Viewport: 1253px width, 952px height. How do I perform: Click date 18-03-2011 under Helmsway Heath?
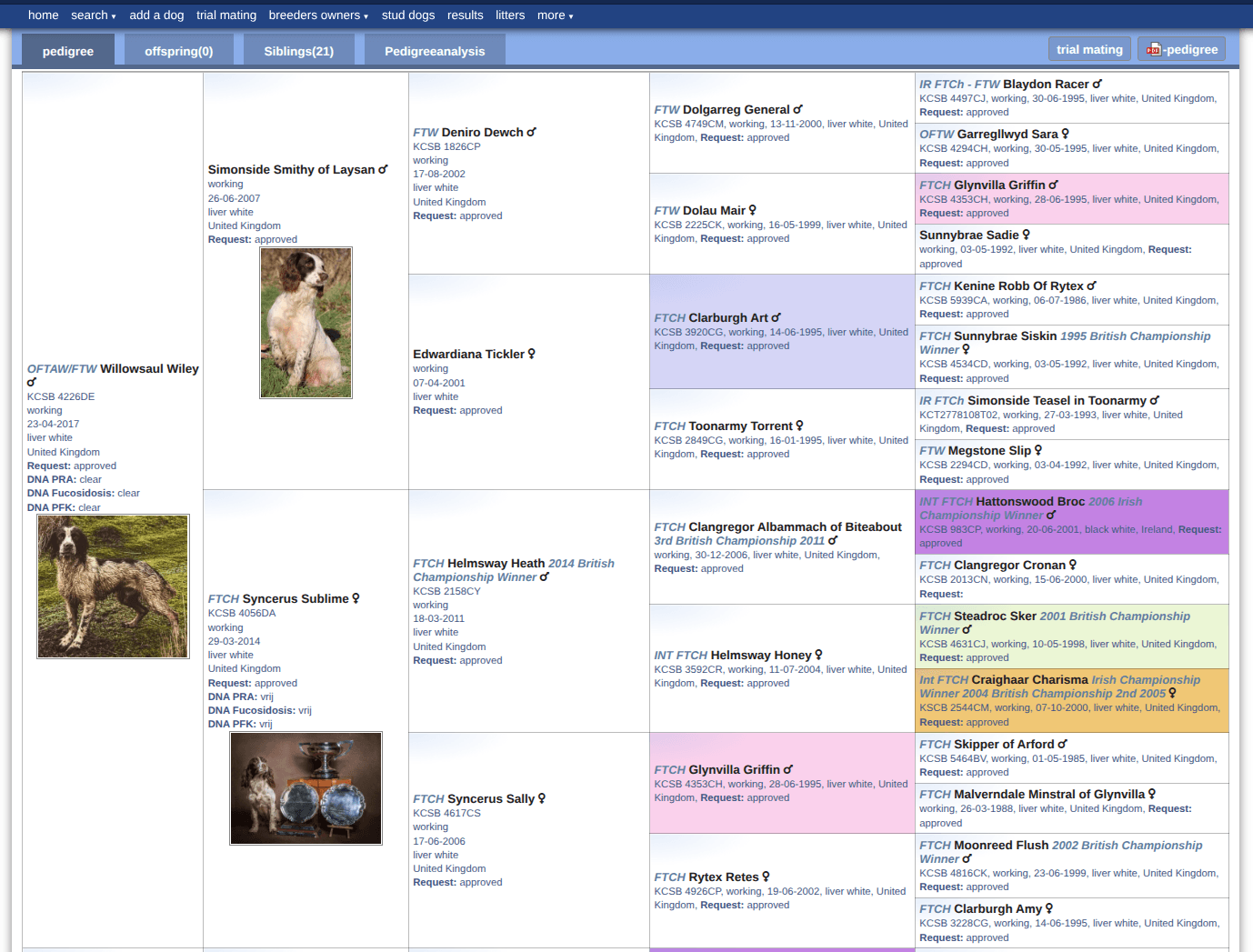439,618
